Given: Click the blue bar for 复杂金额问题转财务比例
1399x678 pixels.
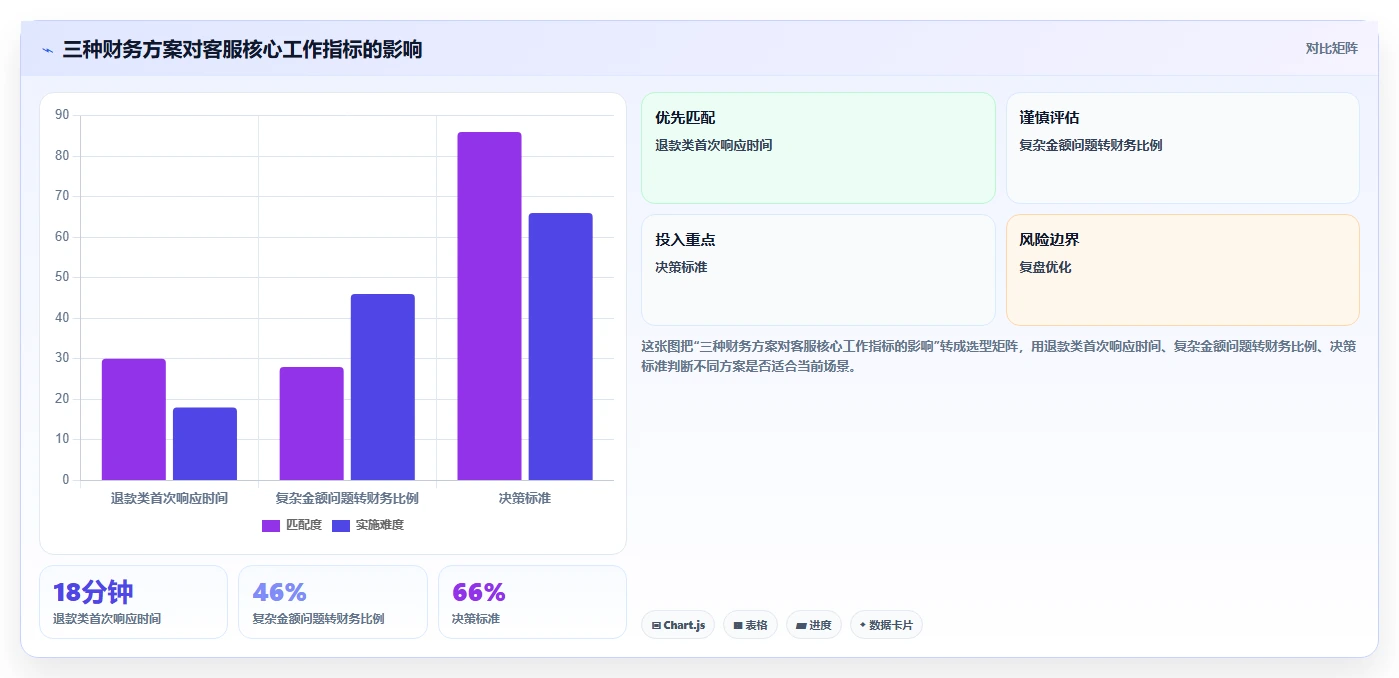Looking at the screenshot, I should tap(383, 387).
